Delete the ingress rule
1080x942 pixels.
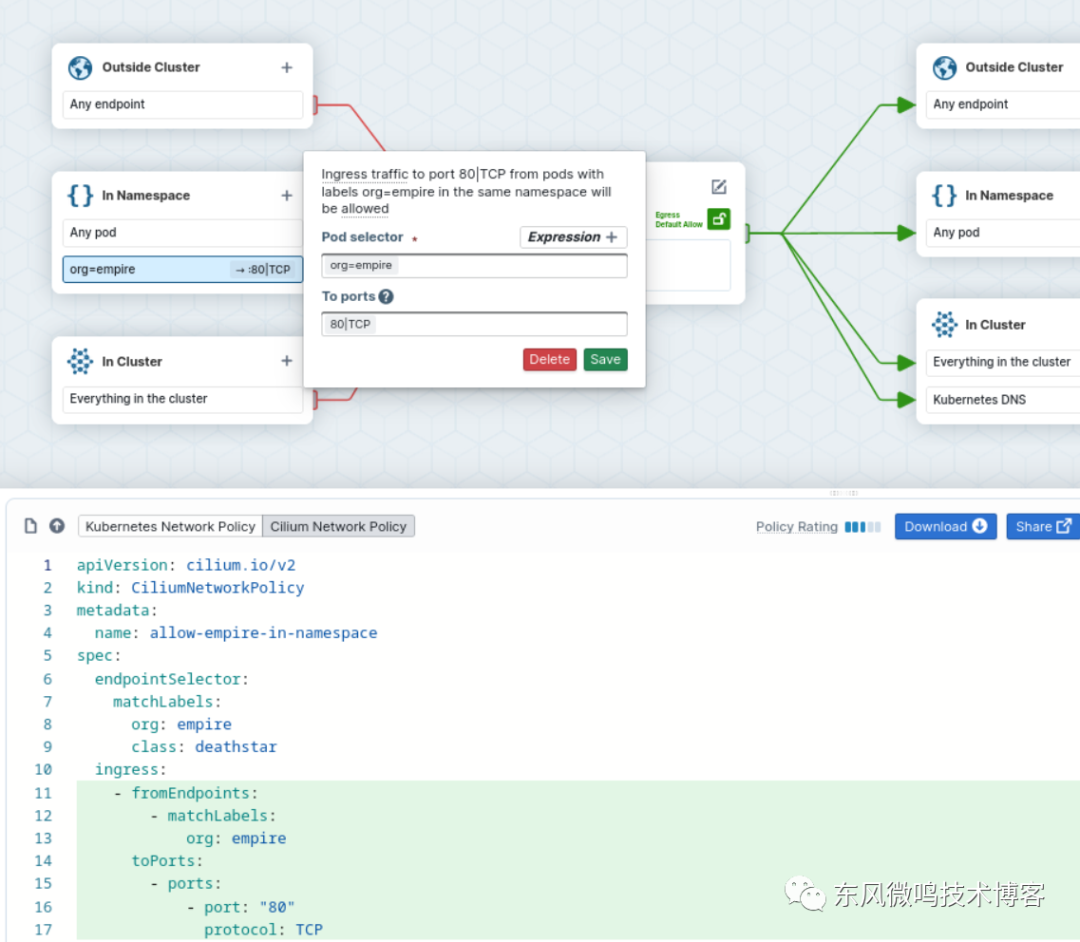click(550, 359)
